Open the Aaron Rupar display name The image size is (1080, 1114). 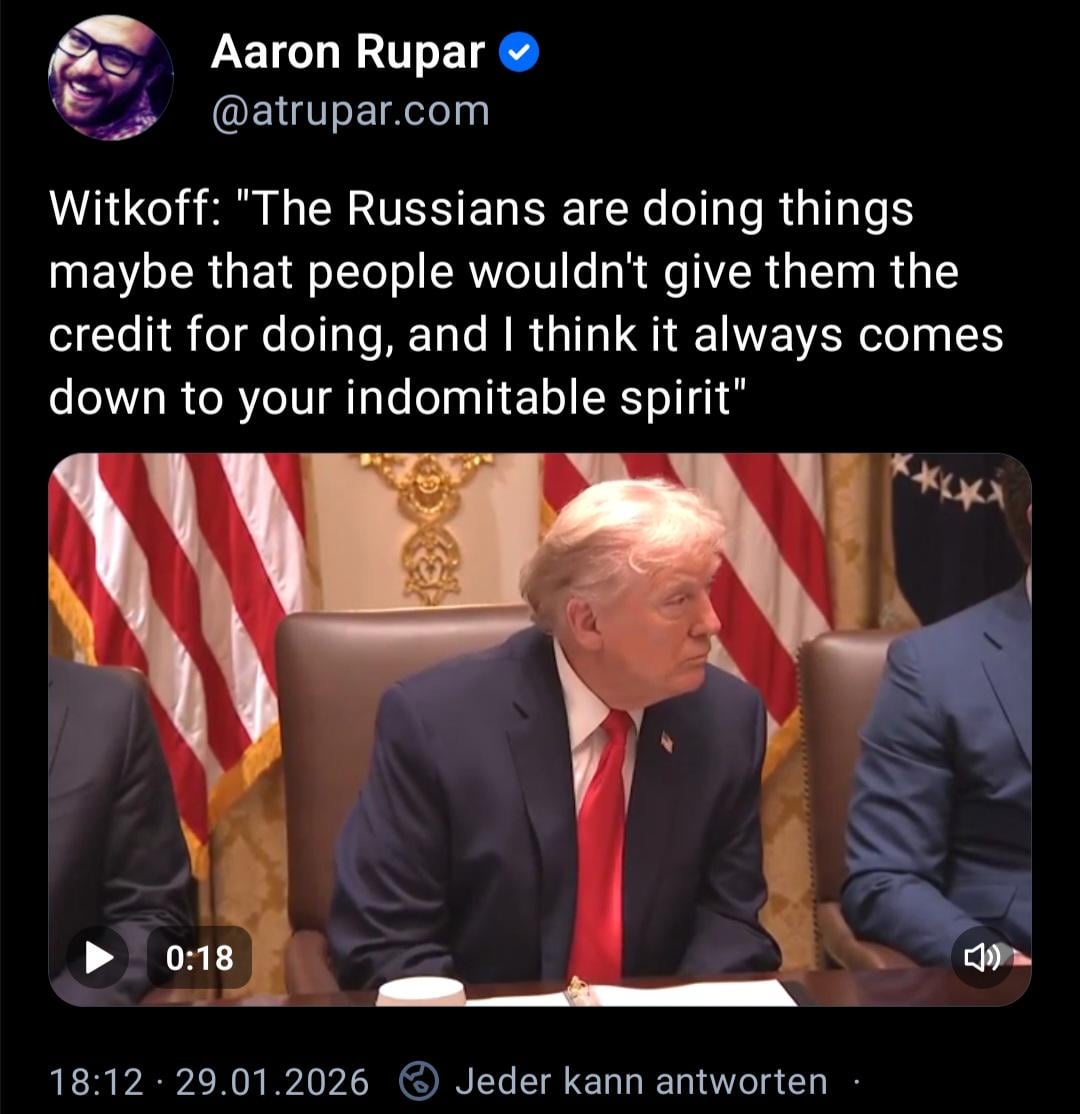347,52
